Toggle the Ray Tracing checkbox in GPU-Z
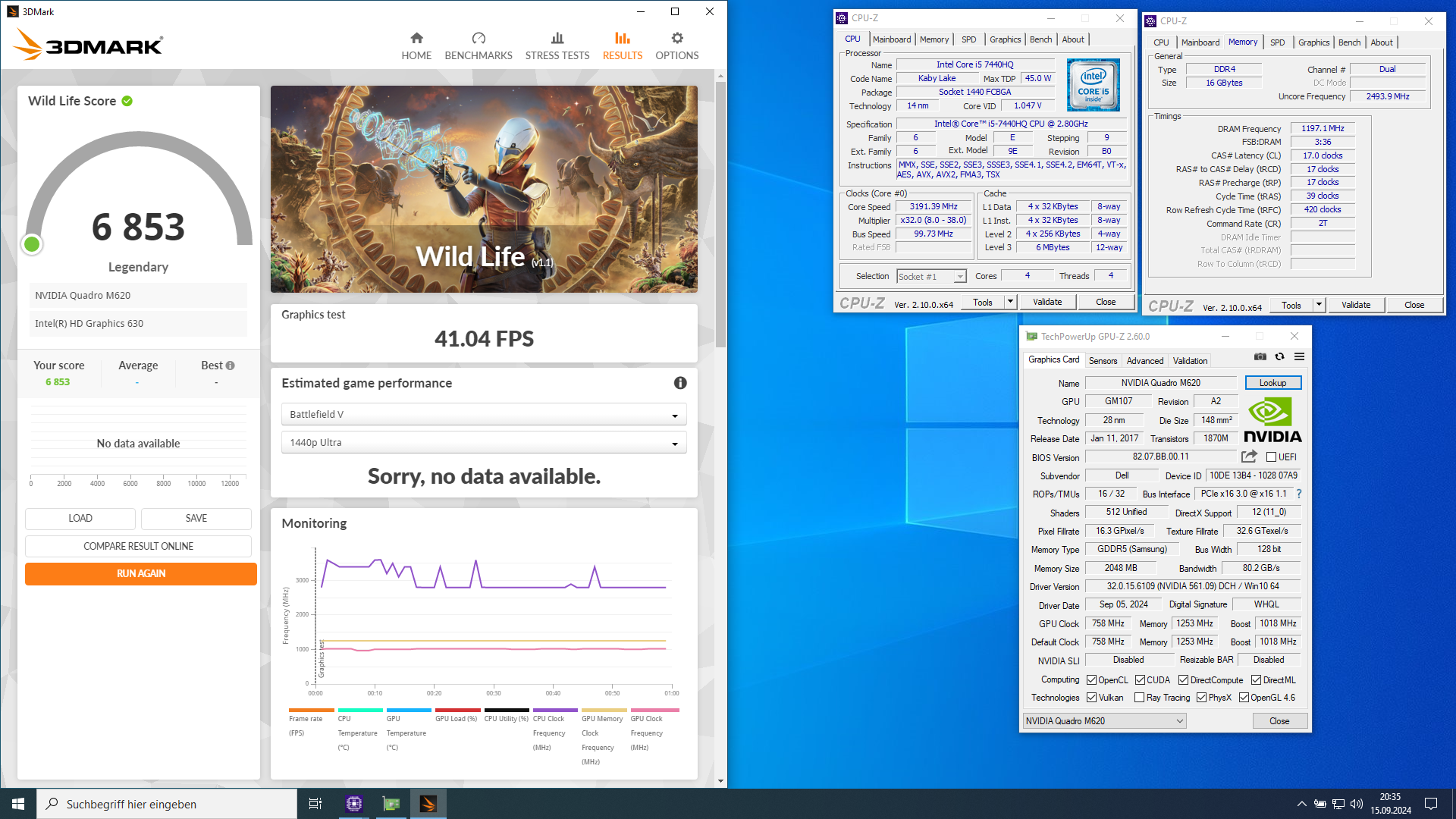Screen dimensions: 1456x819 (1139, 698)
